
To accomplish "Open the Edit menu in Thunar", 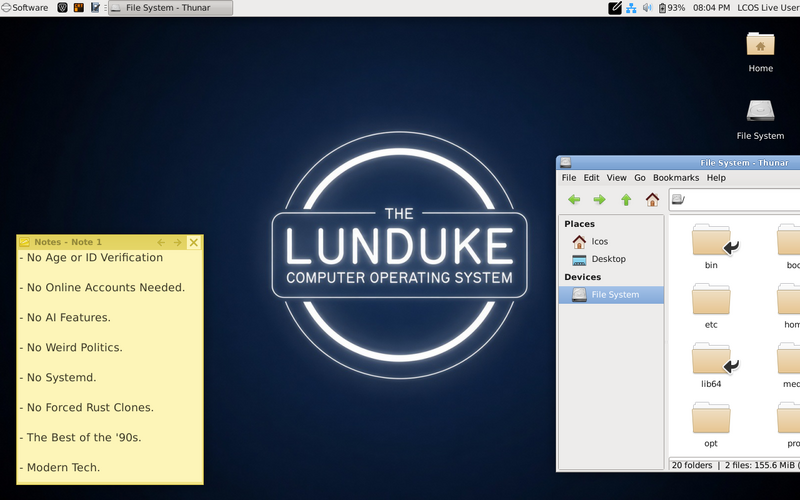I will coord(591,178).
